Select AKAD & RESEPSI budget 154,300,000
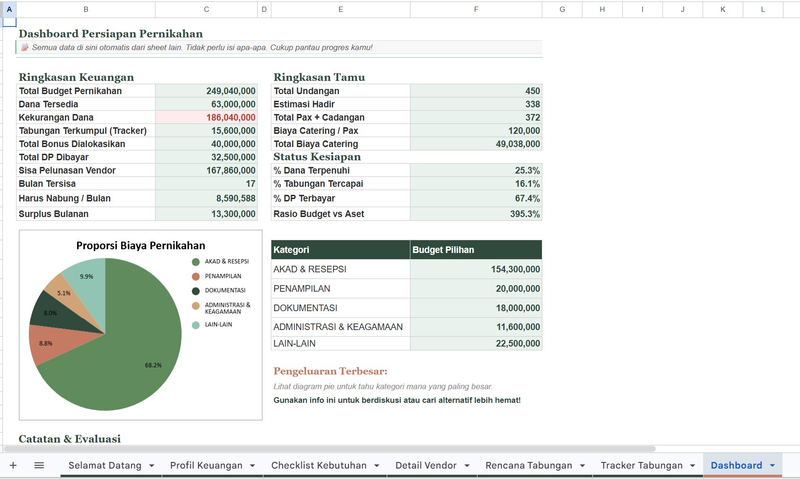Screen dimensions: 800x479 pyautogui.click(x=476, y=269)
